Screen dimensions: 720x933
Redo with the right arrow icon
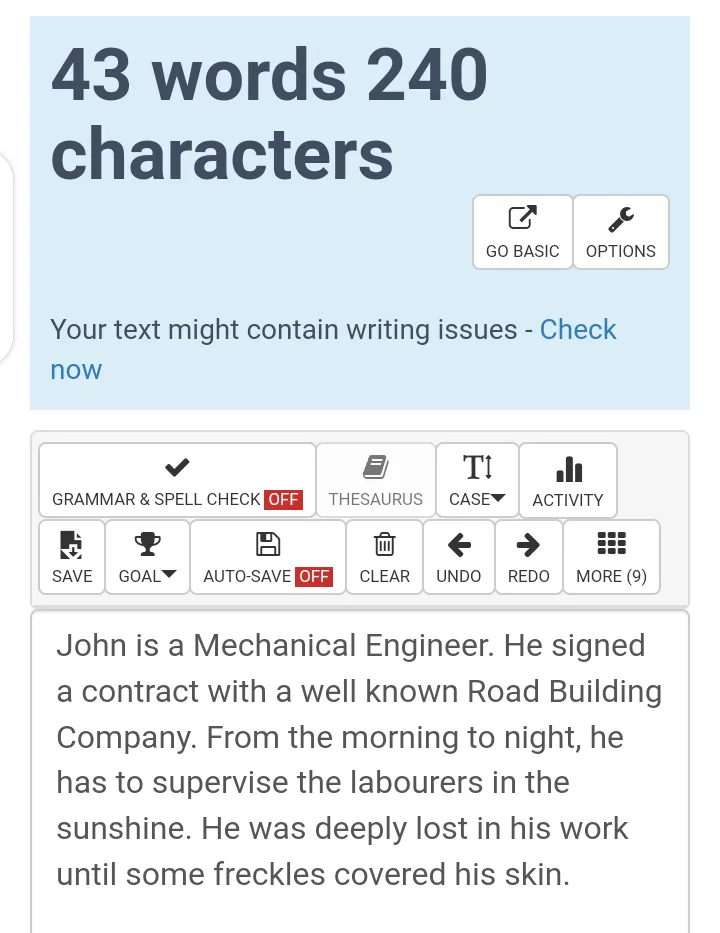[528, 544]
